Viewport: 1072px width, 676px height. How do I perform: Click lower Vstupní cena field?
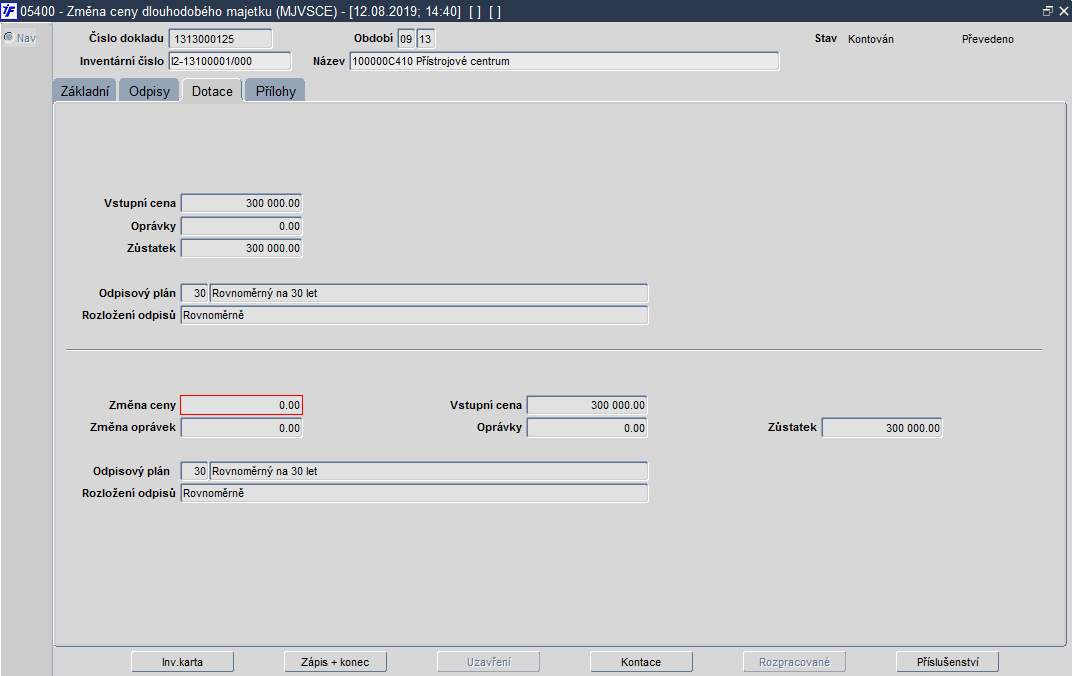587,405
